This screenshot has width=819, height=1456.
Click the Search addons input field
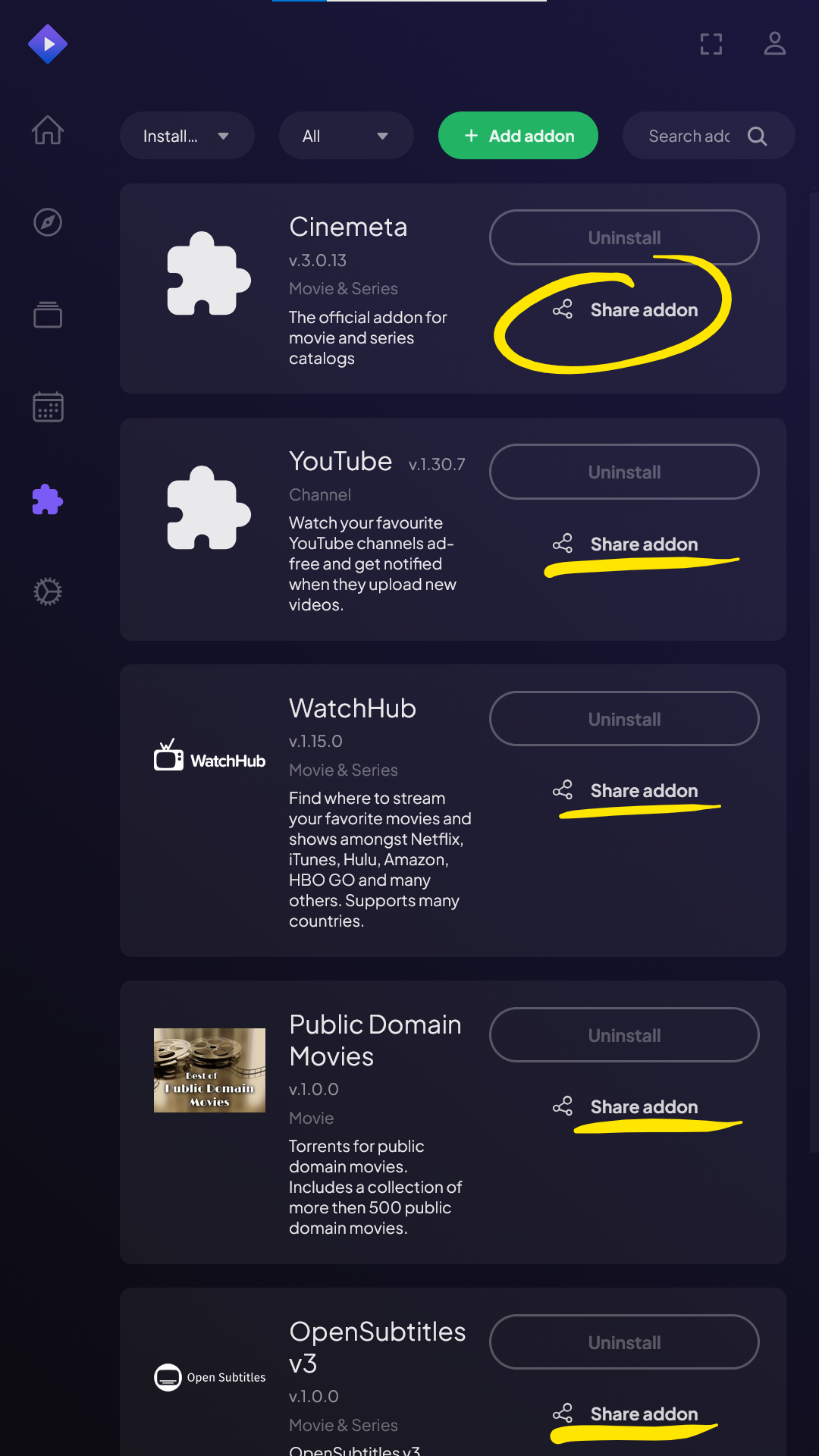point(689,136)
